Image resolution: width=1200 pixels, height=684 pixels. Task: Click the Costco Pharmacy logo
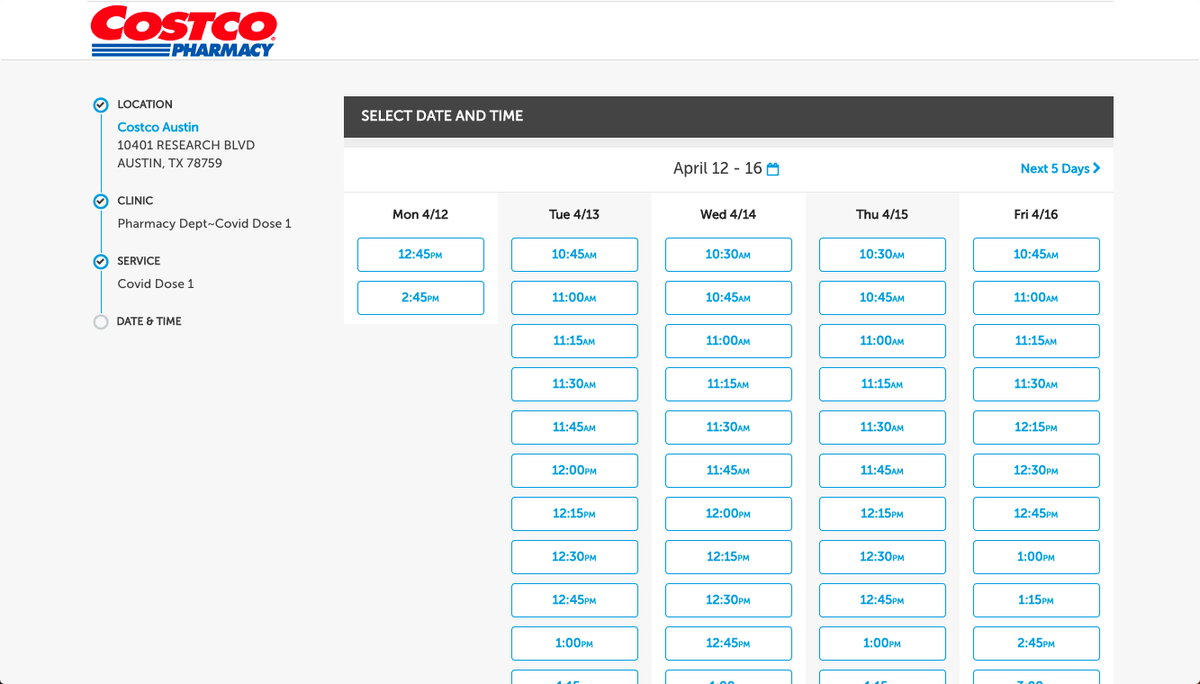pos(183,31)
